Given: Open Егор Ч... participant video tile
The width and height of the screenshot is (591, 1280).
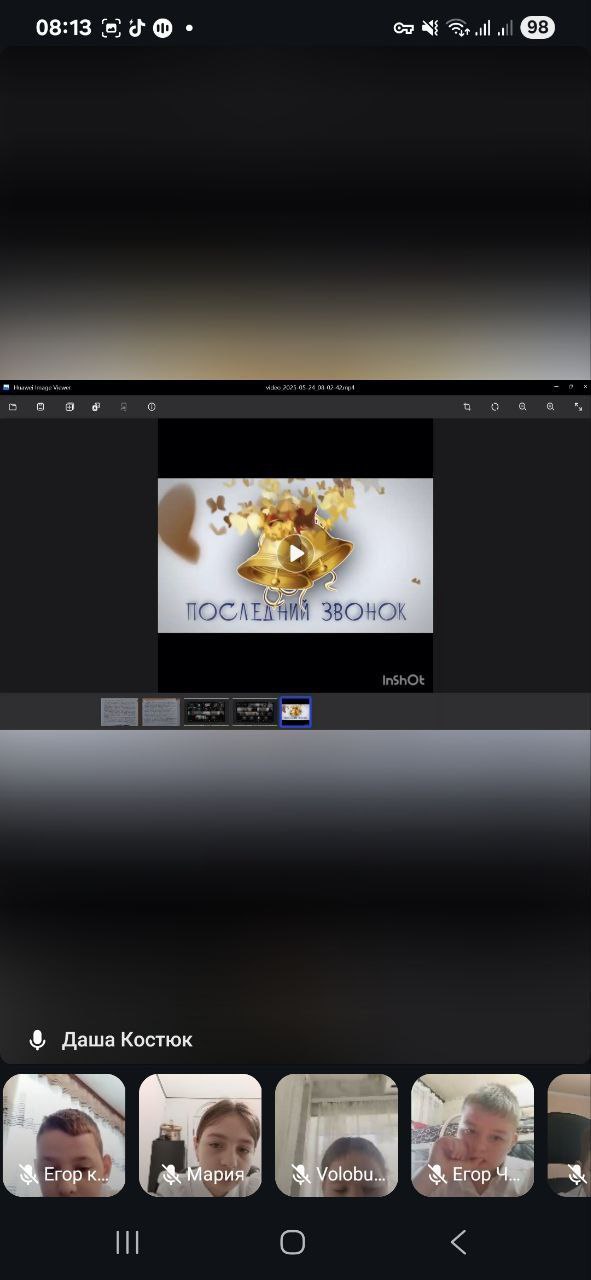Looking at the screenshot, I should (472, 1135).
